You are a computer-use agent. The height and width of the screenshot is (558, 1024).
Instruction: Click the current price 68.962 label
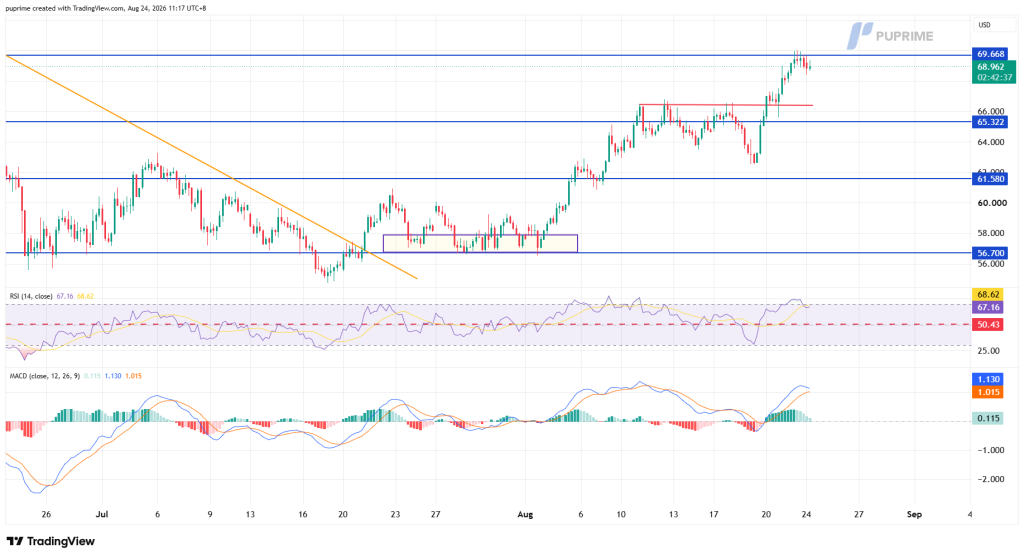click(x=993, y=67)
